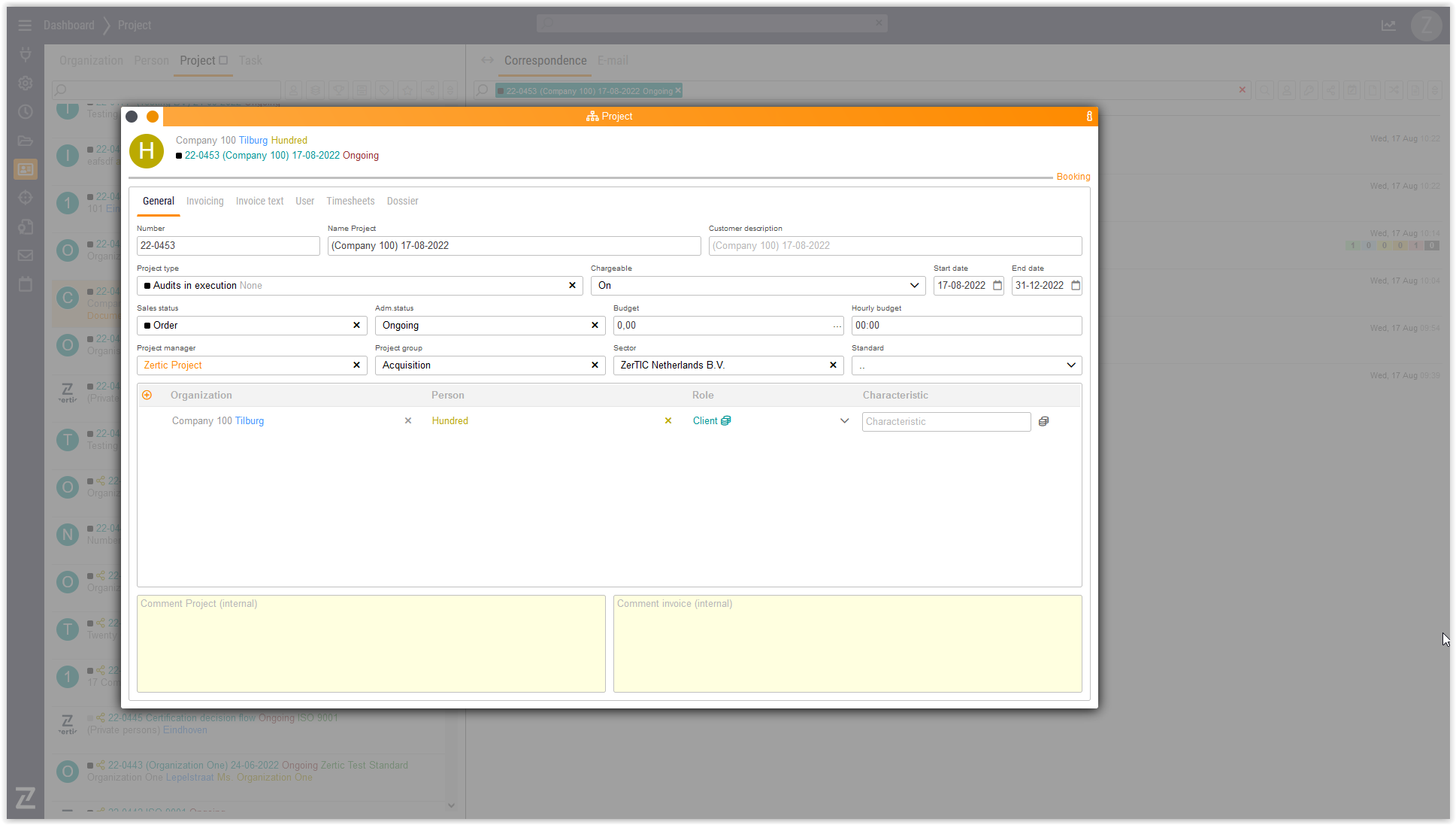Click the Booking link
Viewport: 1456px width, 825px height.
(1073, 177)
